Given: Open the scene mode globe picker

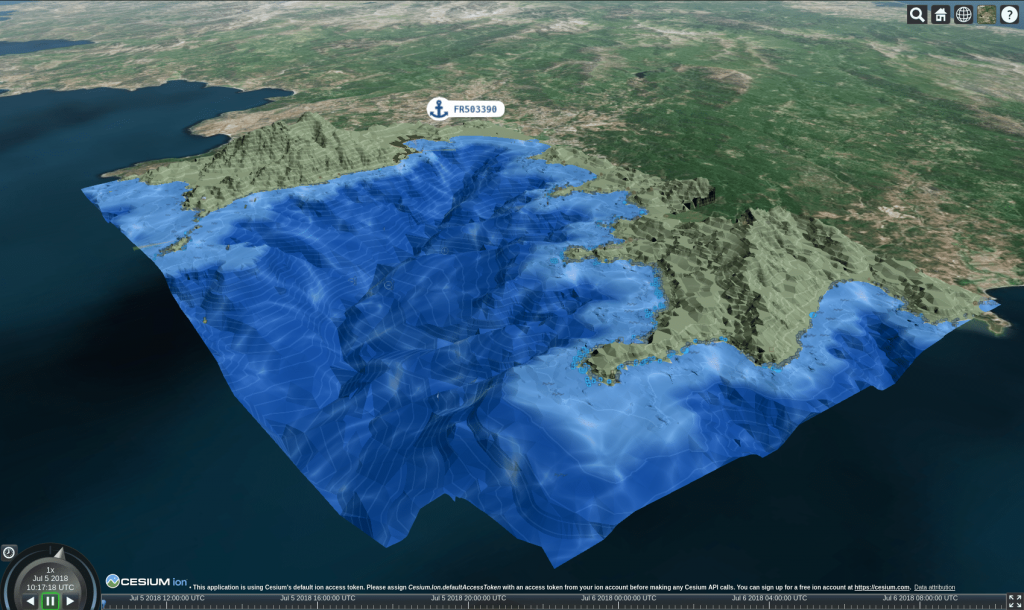Looking at the screenshot, I should tap(963, 14).
